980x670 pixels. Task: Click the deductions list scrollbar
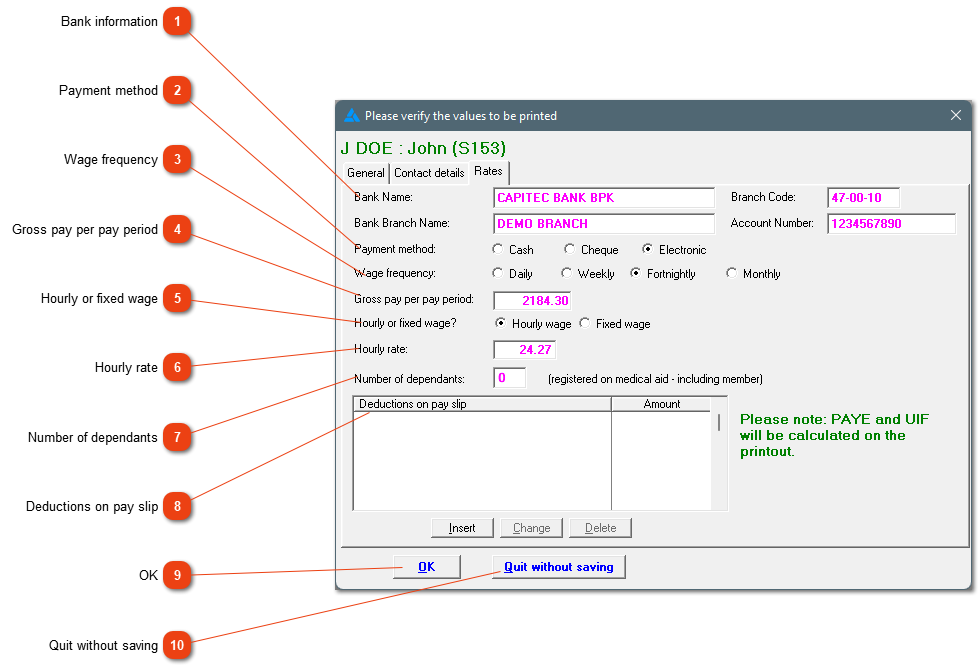coord(719,461)
